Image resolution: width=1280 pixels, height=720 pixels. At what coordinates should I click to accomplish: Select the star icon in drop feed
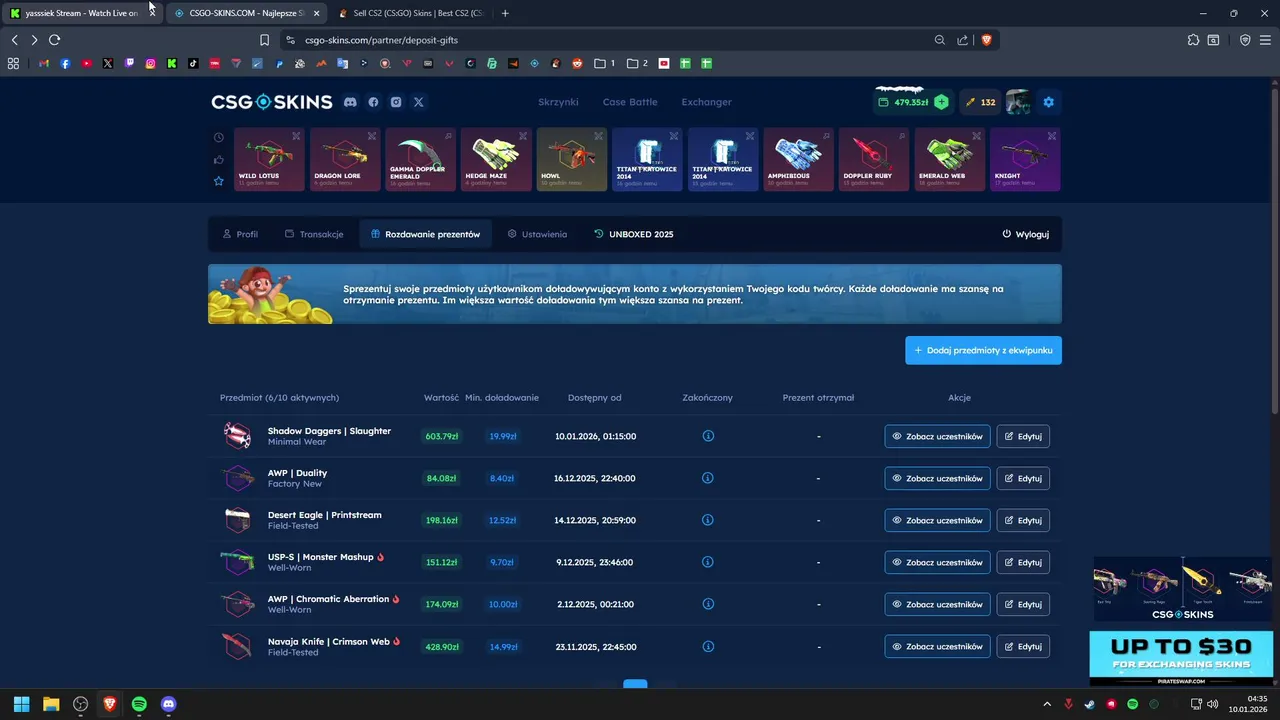(219, 181)
